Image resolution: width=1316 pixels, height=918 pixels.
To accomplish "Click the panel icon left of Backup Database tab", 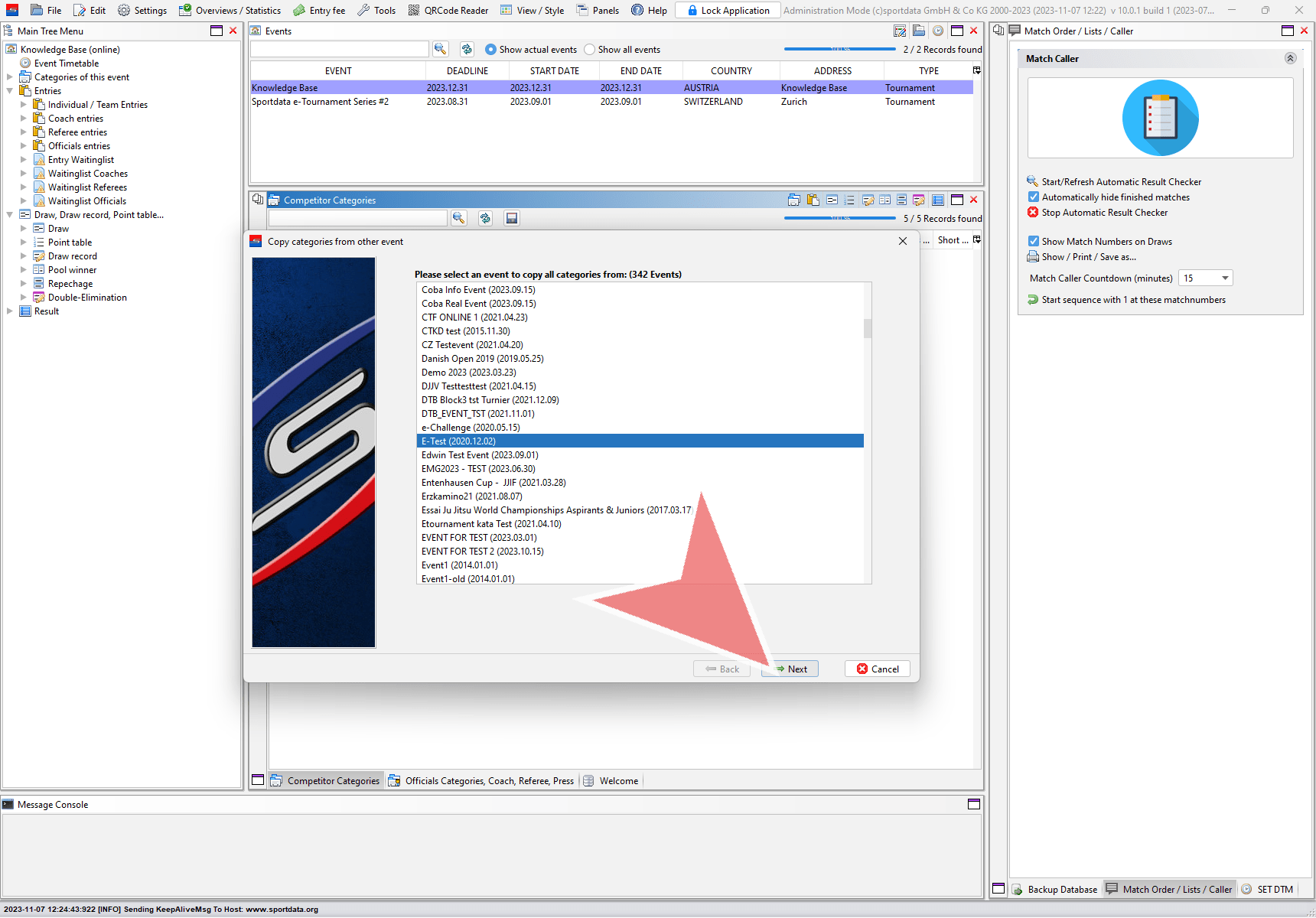I will (998, 889).
